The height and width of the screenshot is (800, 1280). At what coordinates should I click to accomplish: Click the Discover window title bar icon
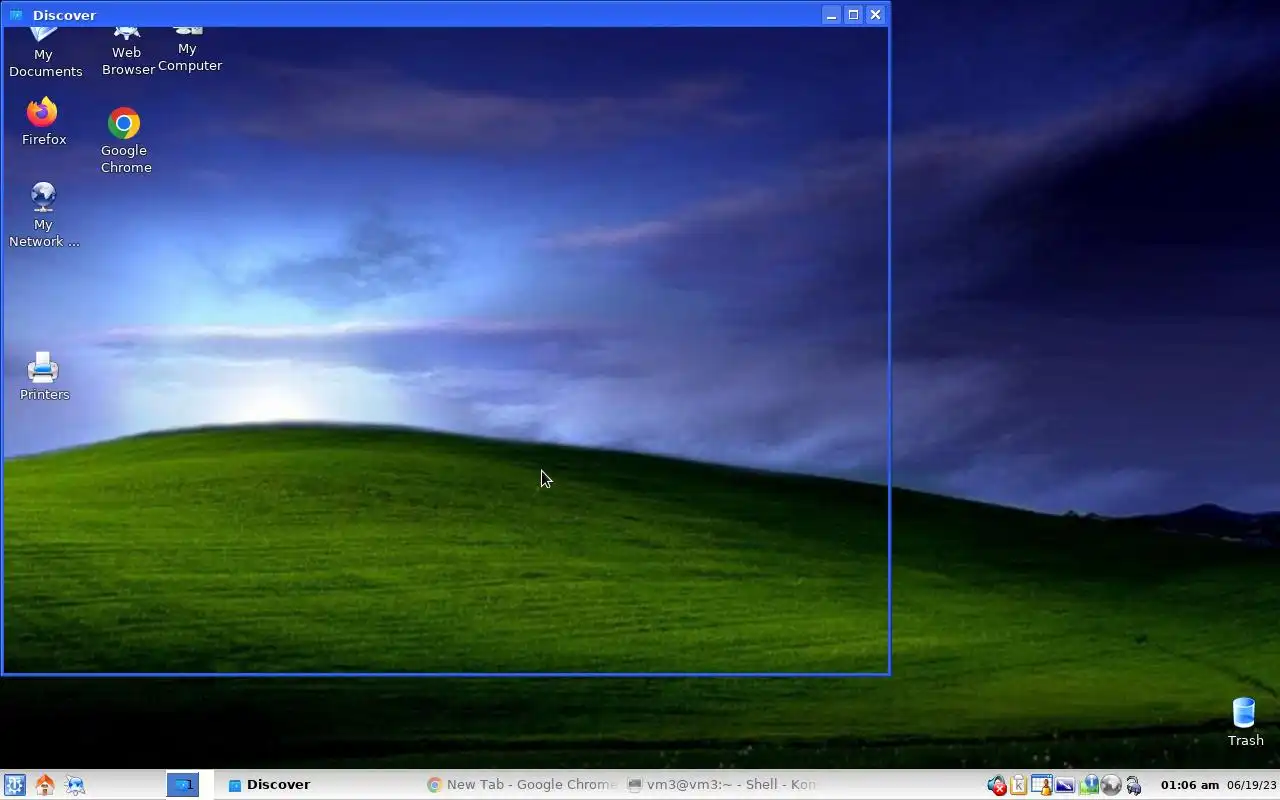coord(15,15)
